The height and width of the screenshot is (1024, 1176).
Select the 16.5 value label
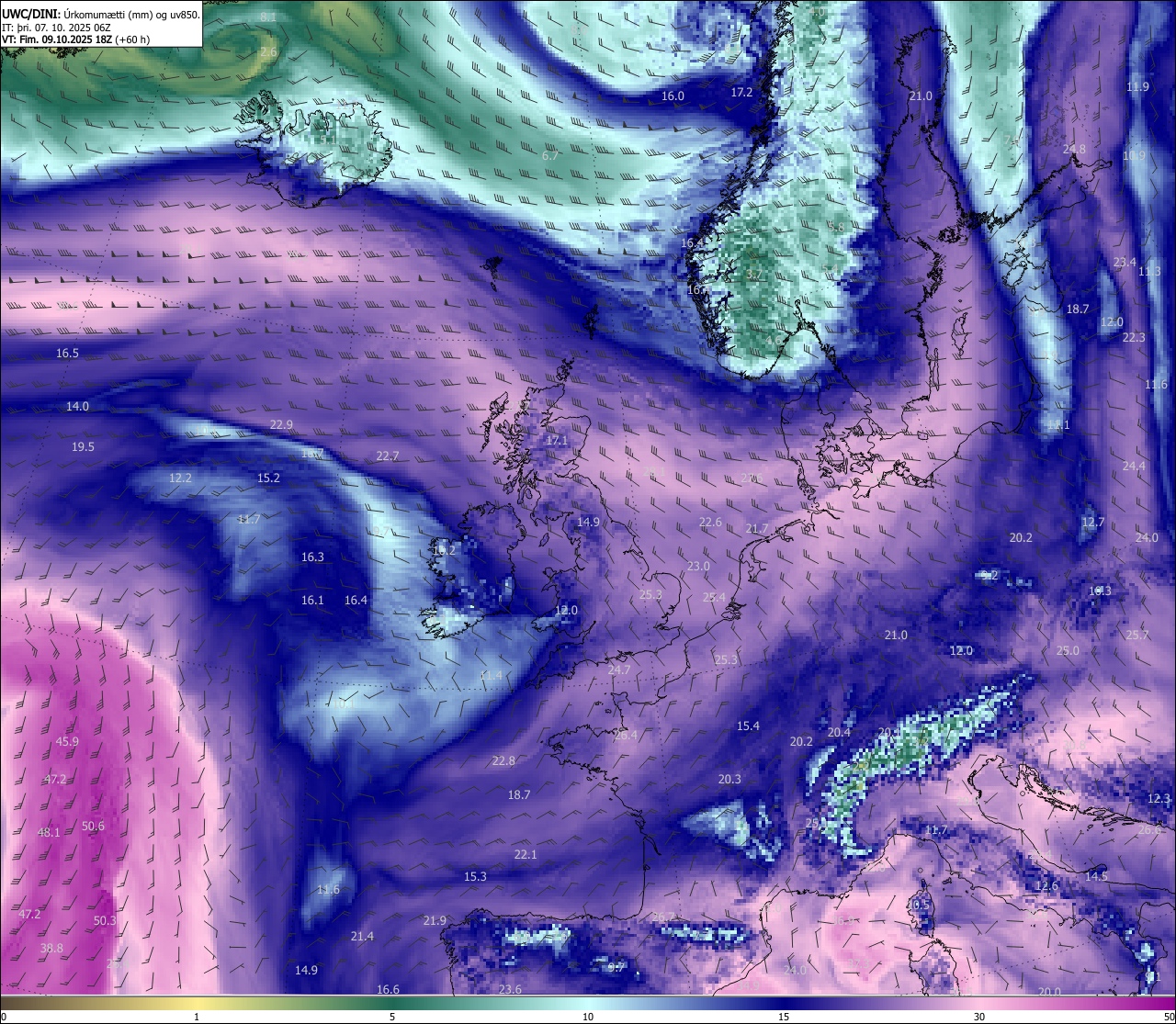tap(67, 354)
